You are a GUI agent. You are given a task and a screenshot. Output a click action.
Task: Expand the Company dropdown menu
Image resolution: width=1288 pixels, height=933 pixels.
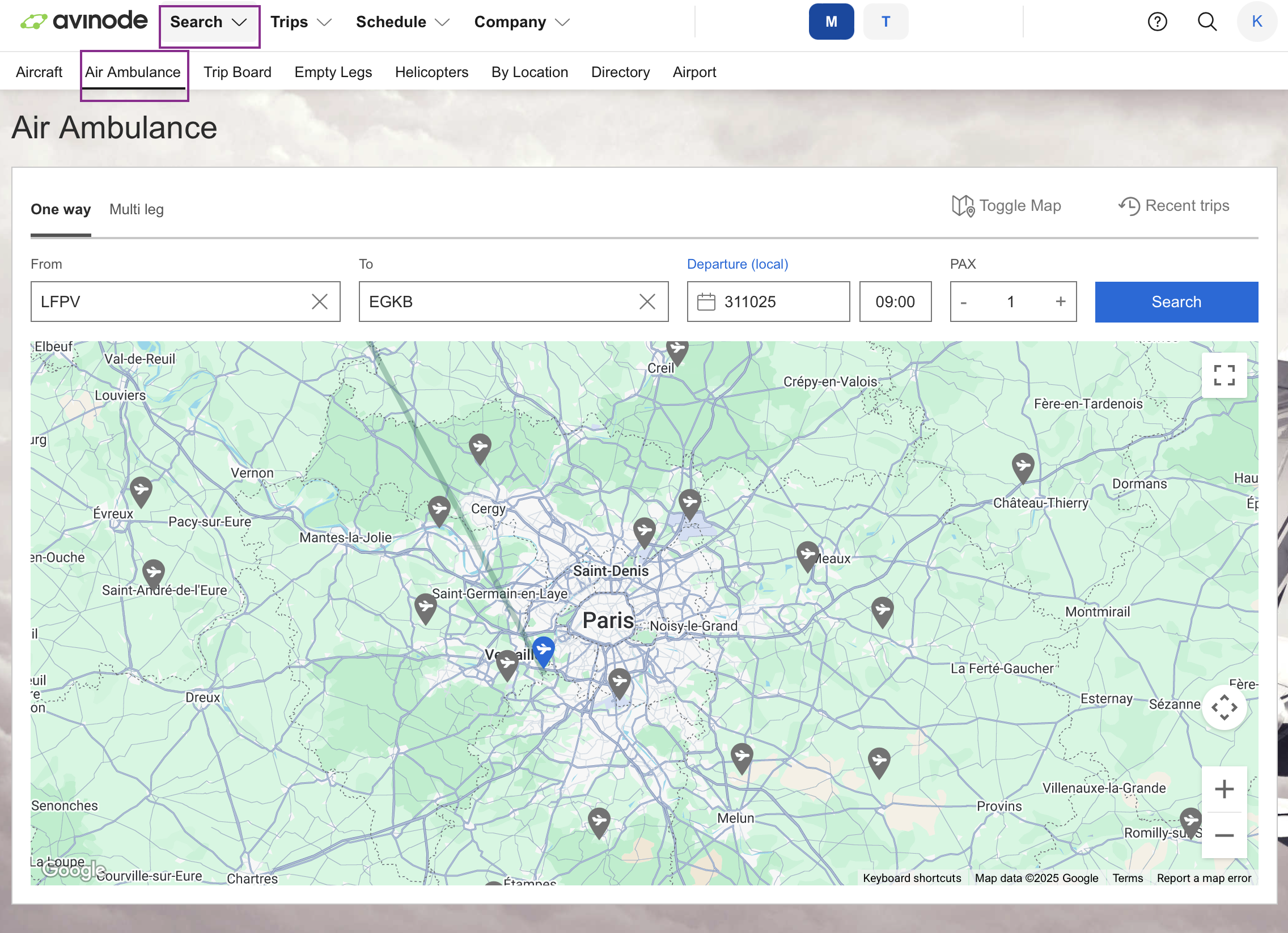[x=522, y=22]
